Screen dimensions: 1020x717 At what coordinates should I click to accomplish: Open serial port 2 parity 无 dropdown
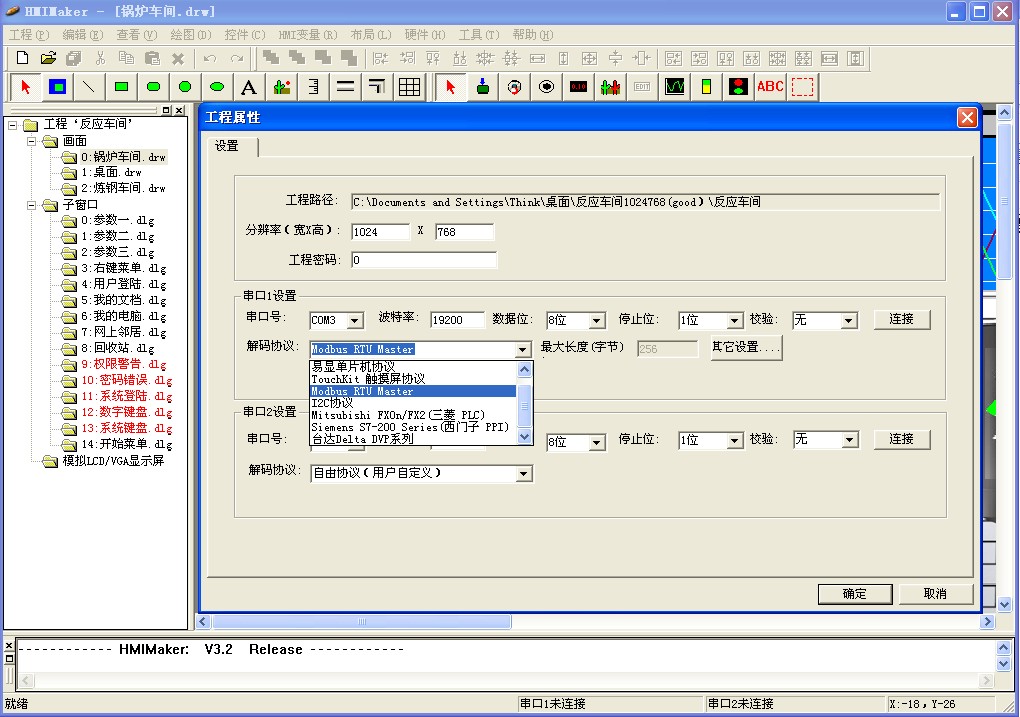pos(848,440)
